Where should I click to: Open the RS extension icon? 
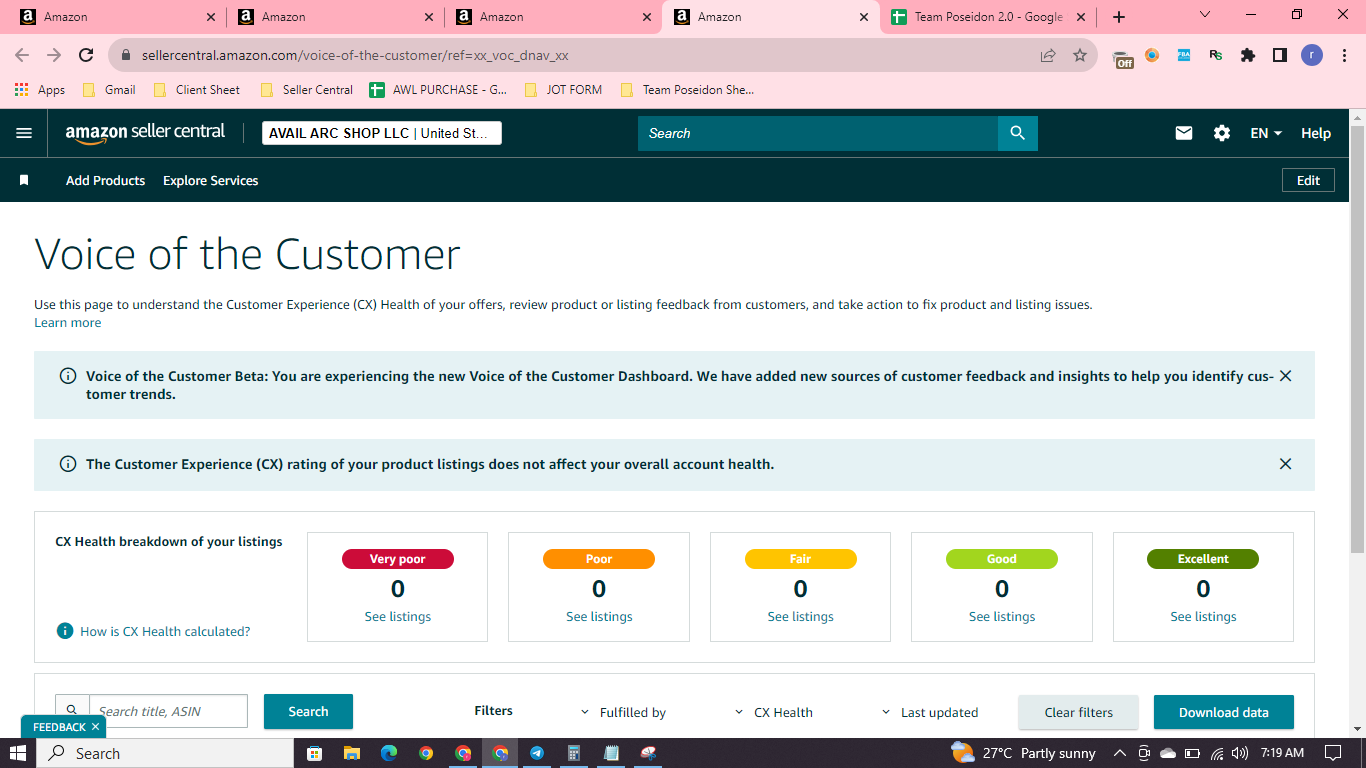tap(1216, 56)
